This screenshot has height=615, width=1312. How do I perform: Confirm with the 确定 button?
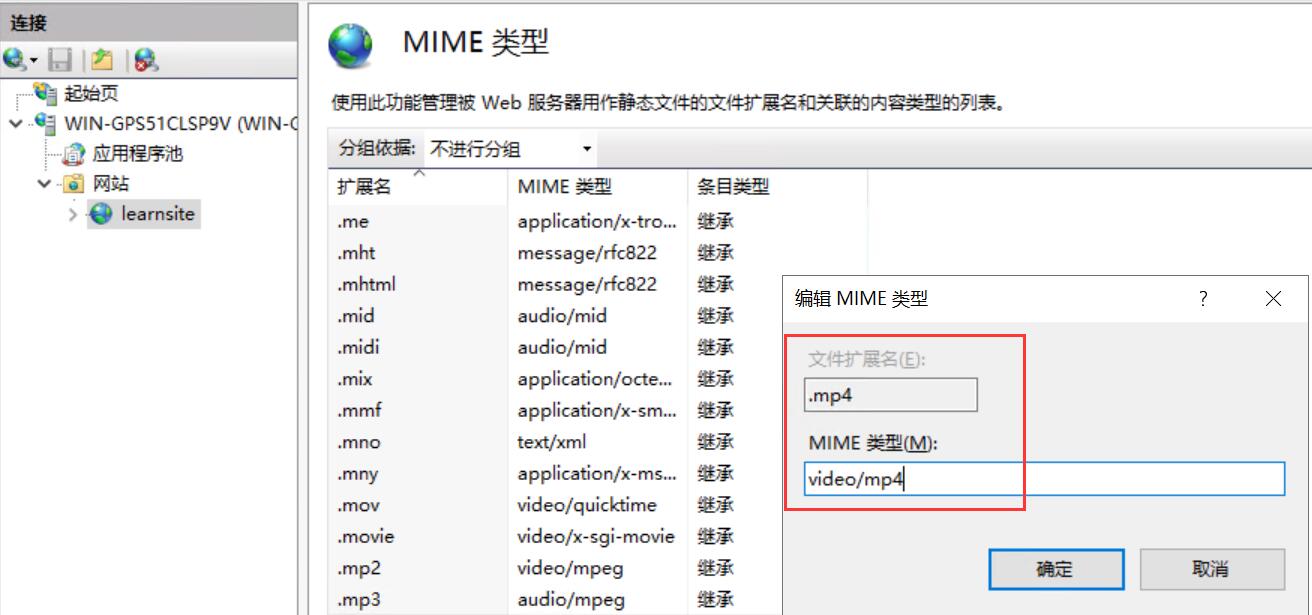click(x=1055, y=569)
